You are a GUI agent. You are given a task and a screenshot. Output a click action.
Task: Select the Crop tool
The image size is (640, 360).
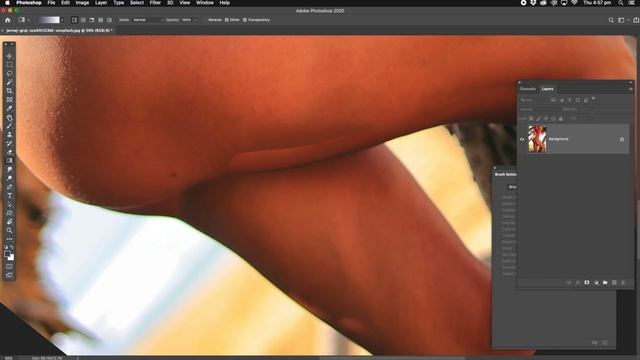(9, 91)
